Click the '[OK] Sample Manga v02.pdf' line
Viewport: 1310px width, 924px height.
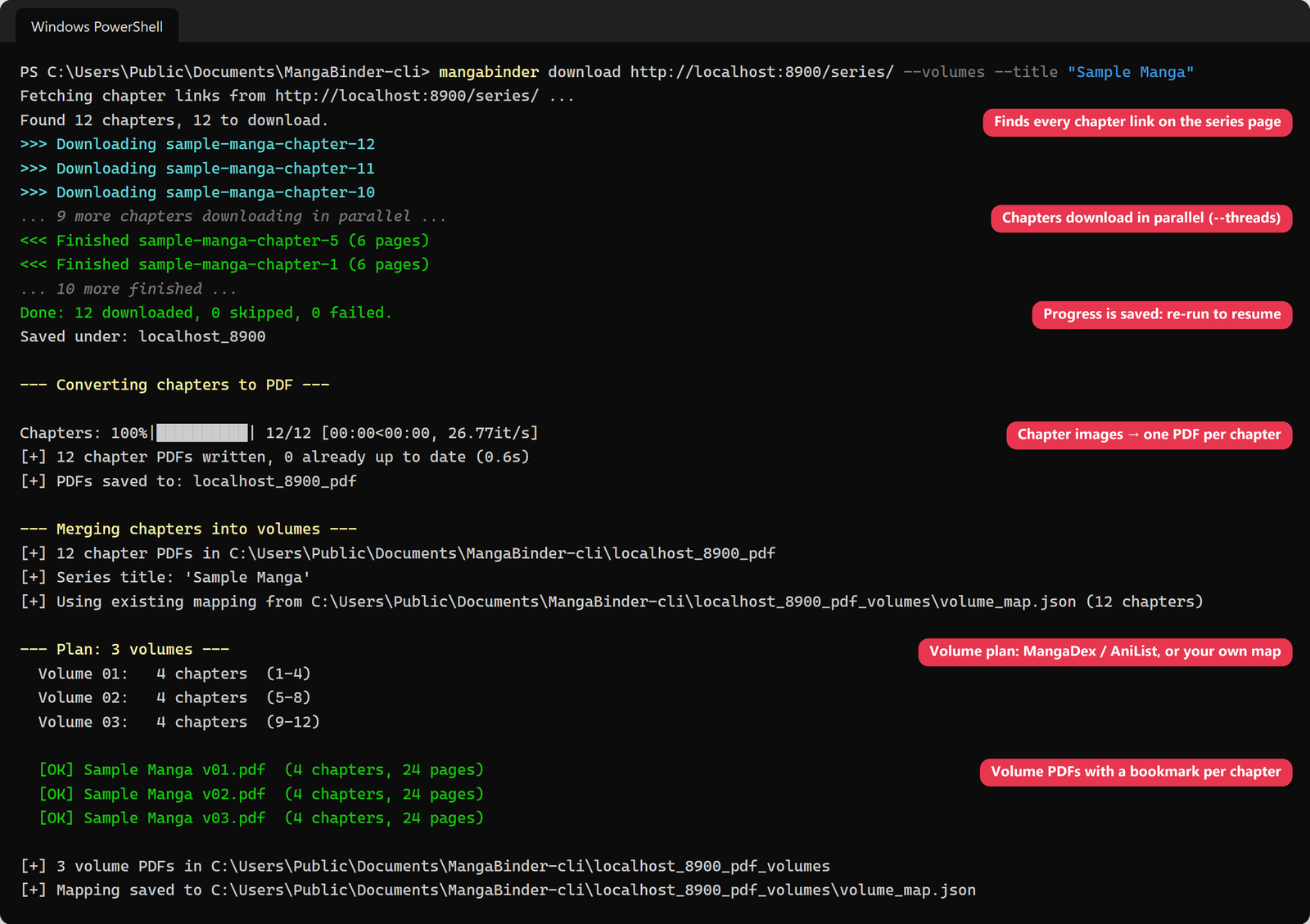click(x=261, y=794)
